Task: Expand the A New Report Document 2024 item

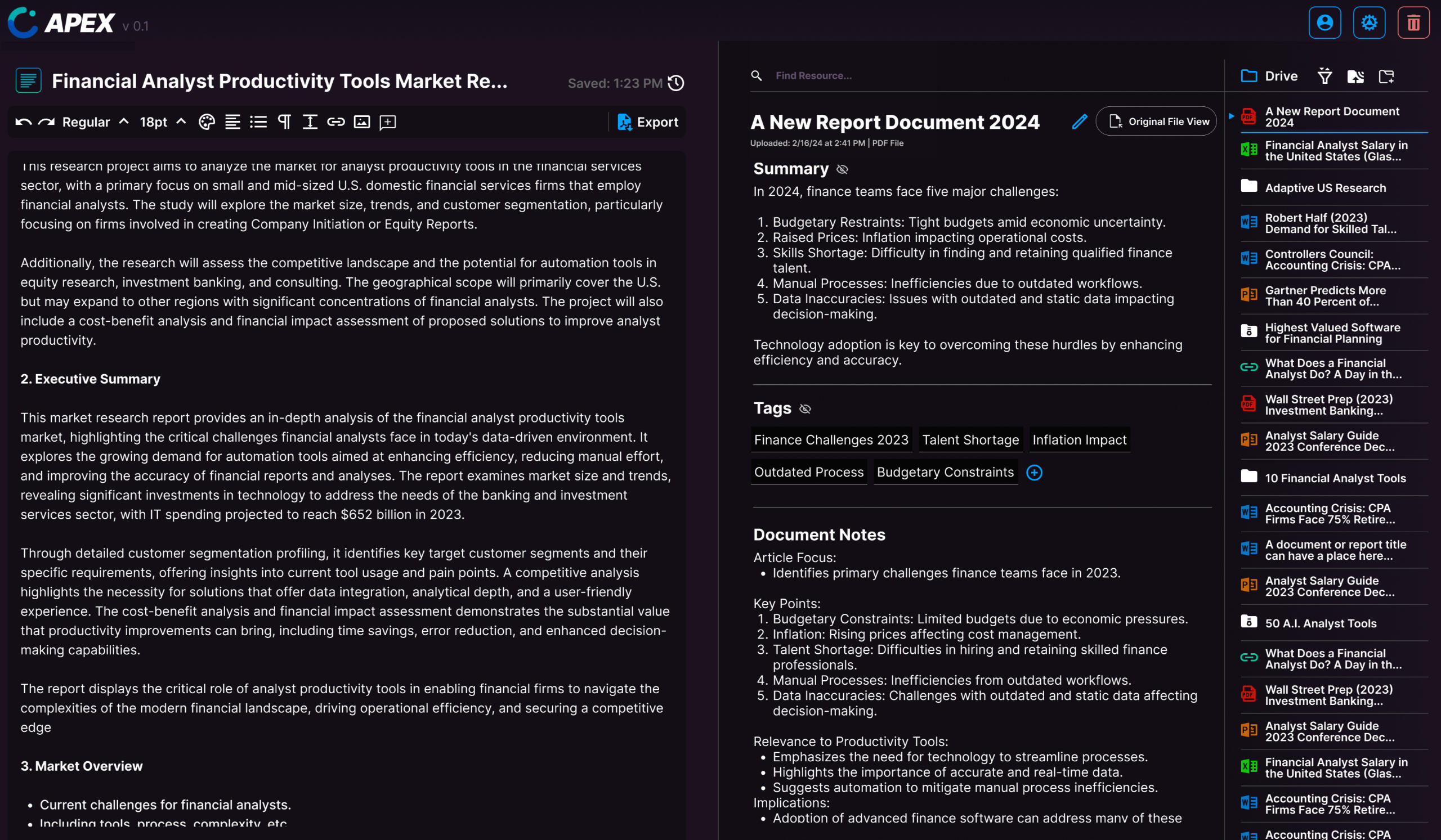Action: coord(1231,116)
